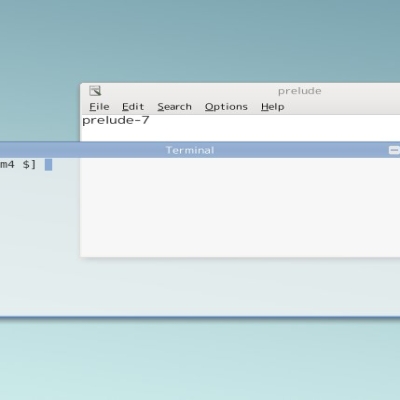Open the Search menu in prelude window
Screen dimensions: 400x400
pyautogui.click(x=174, y=107)
